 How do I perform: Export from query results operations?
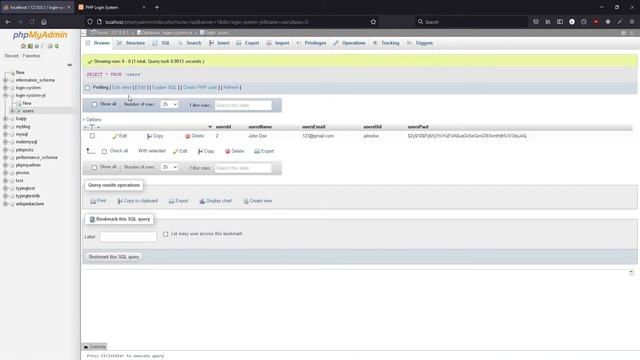178,201
